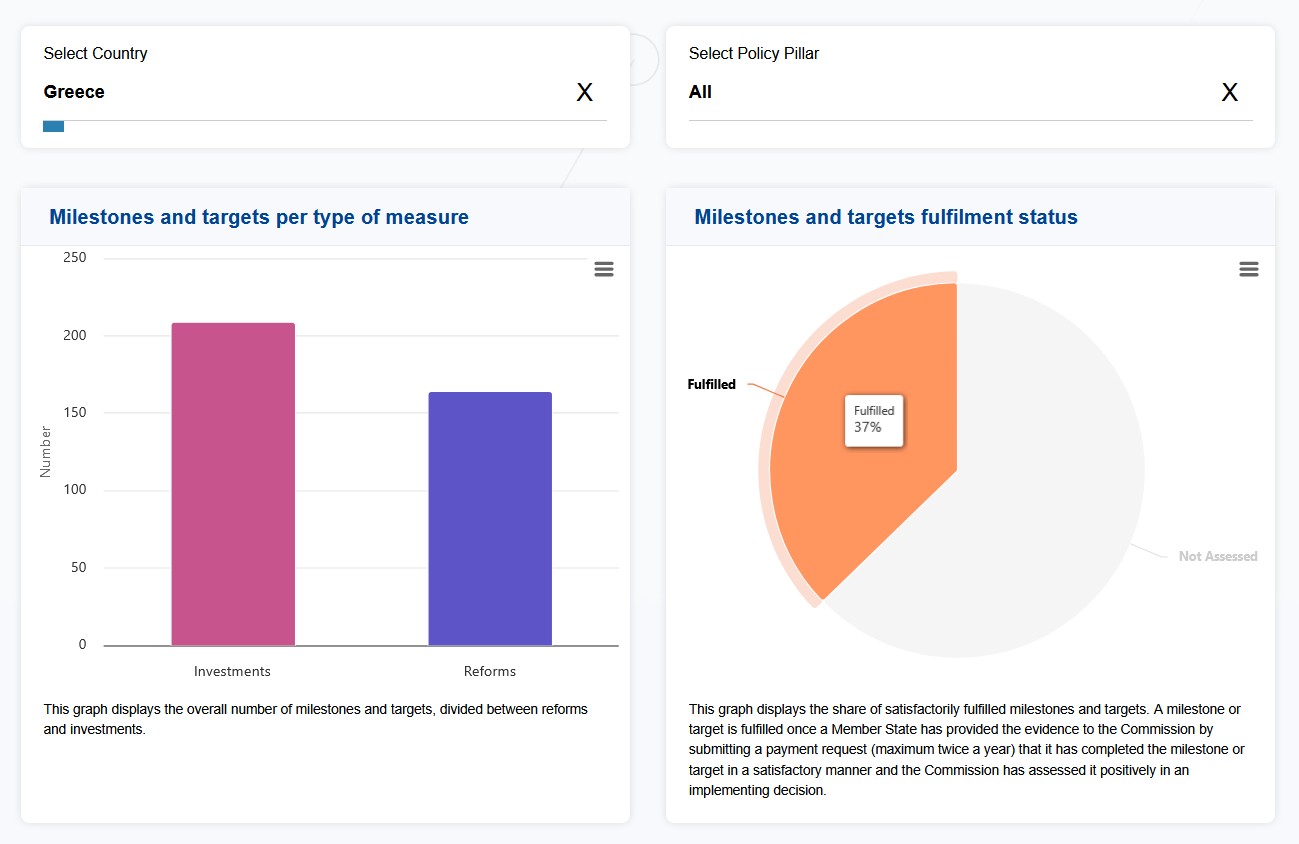Select the purple Reforms bar

490,518
